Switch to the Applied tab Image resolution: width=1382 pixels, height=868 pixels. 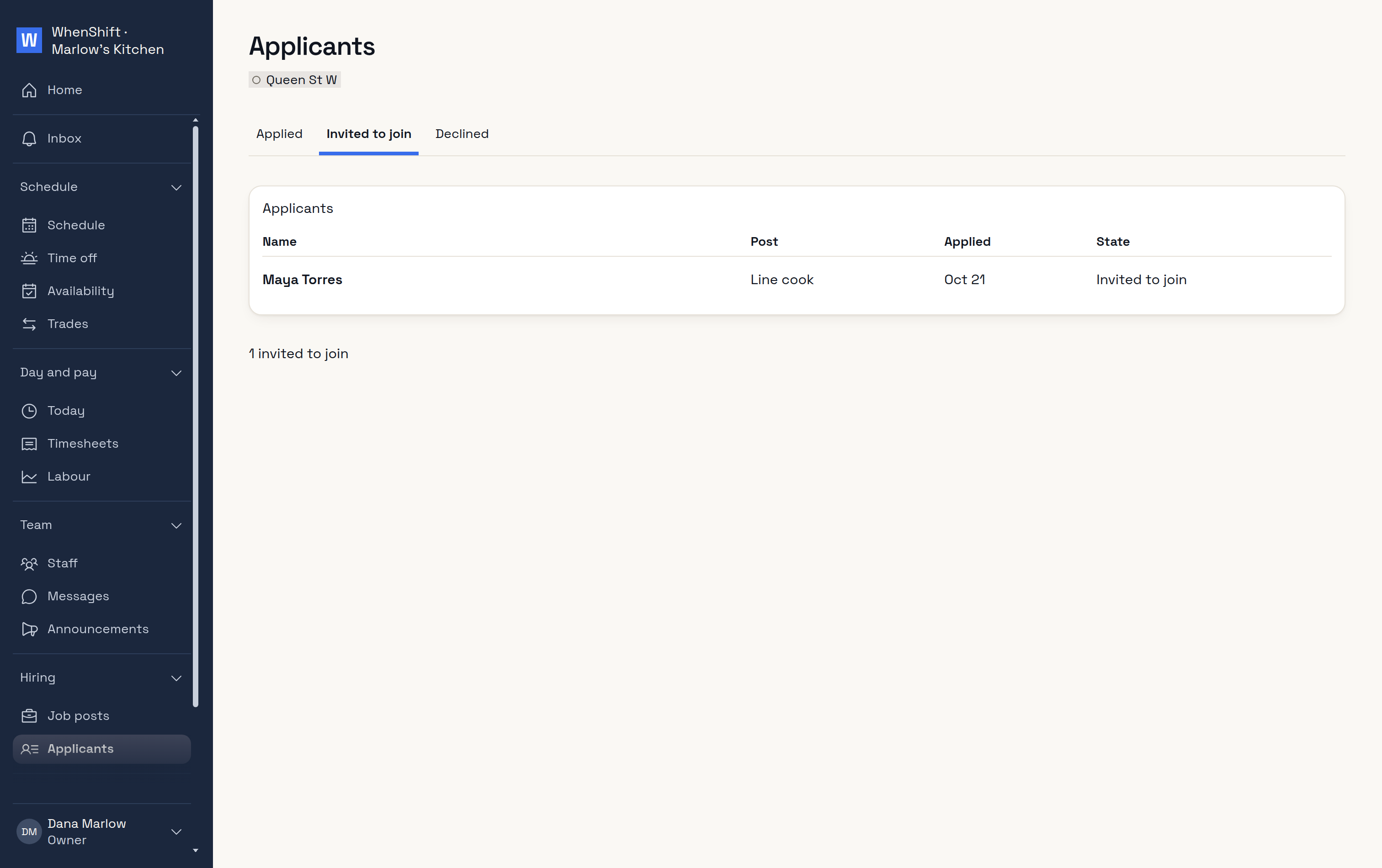click(x=279, y=134)
